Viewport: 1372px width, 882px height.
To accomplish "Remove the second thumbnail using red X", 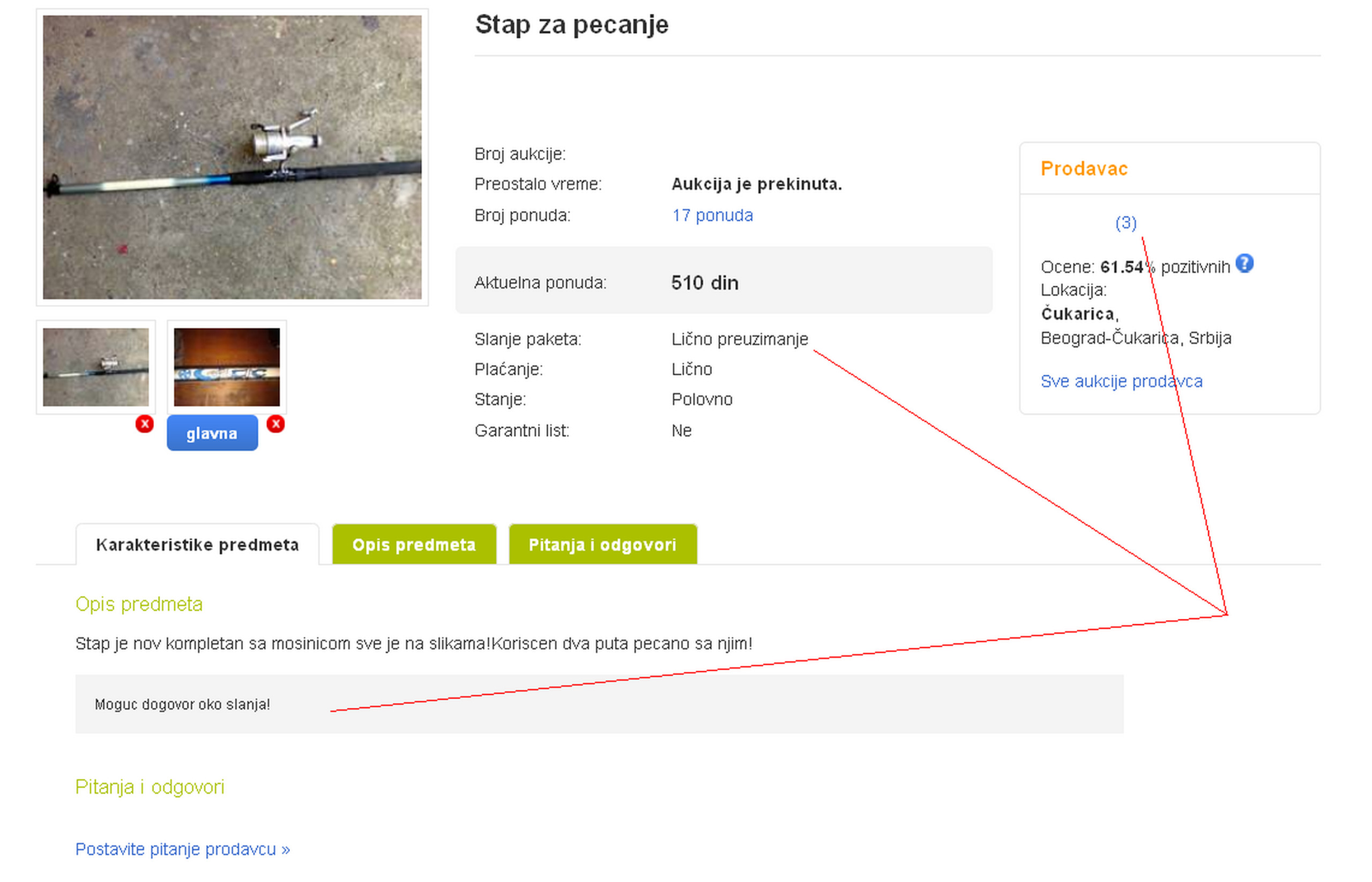I will pyautogui.click(x=276, y=424).
